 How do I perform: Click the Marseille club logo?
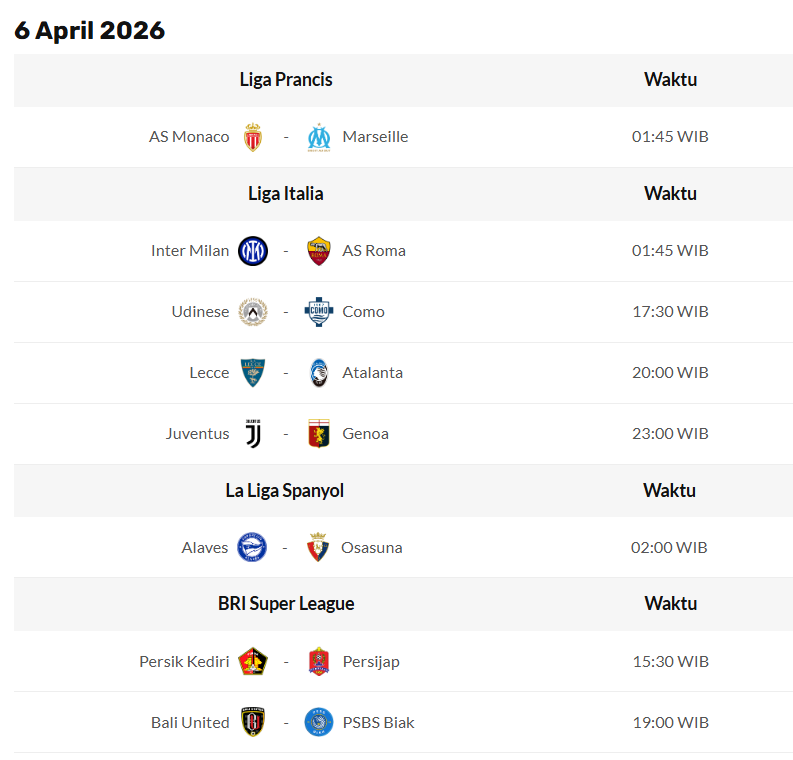[x=319, y=137]
